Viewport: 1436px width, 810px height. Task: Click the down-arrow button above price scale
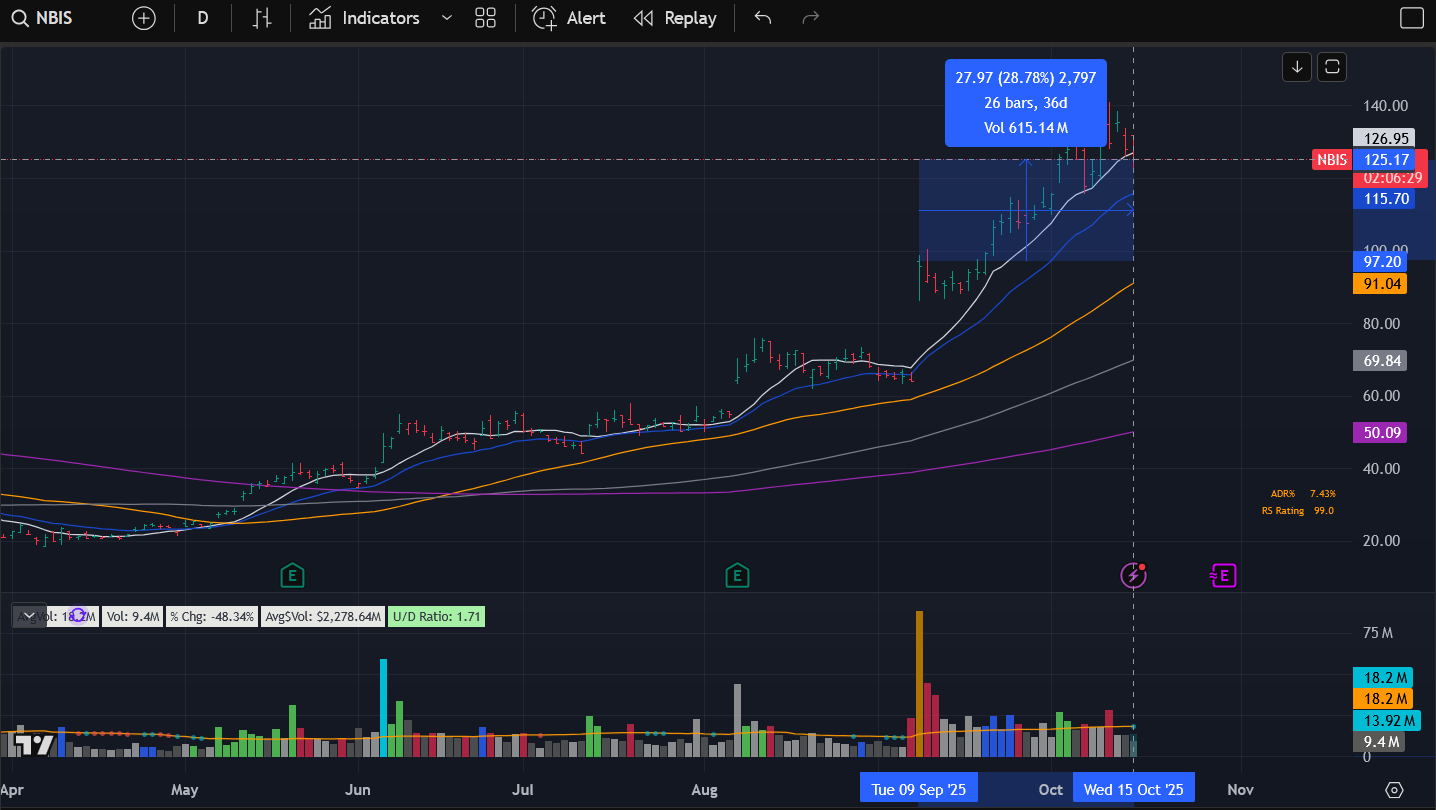tap(1297, 67)
